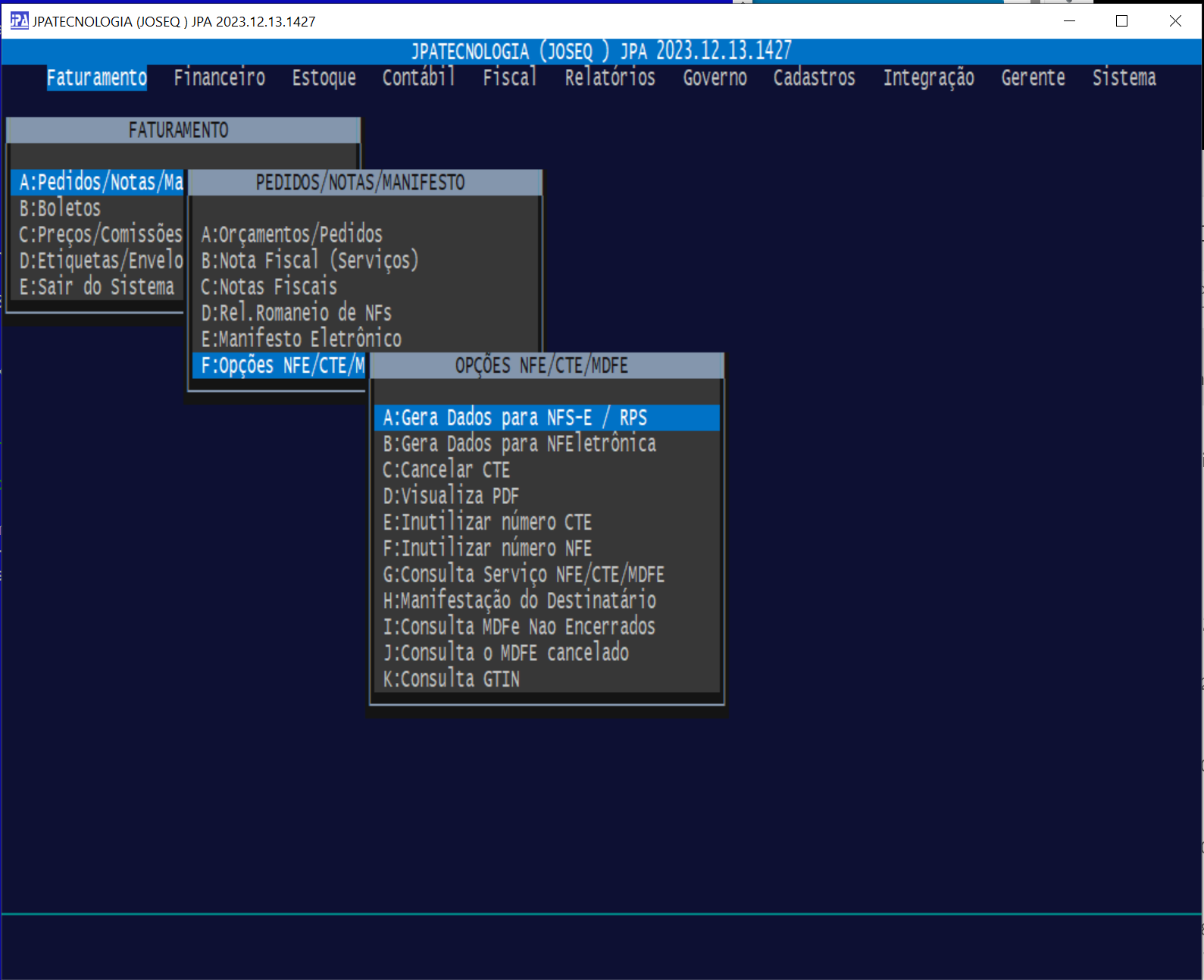Choose K:Consulta GTIN option

coord(452,679)
